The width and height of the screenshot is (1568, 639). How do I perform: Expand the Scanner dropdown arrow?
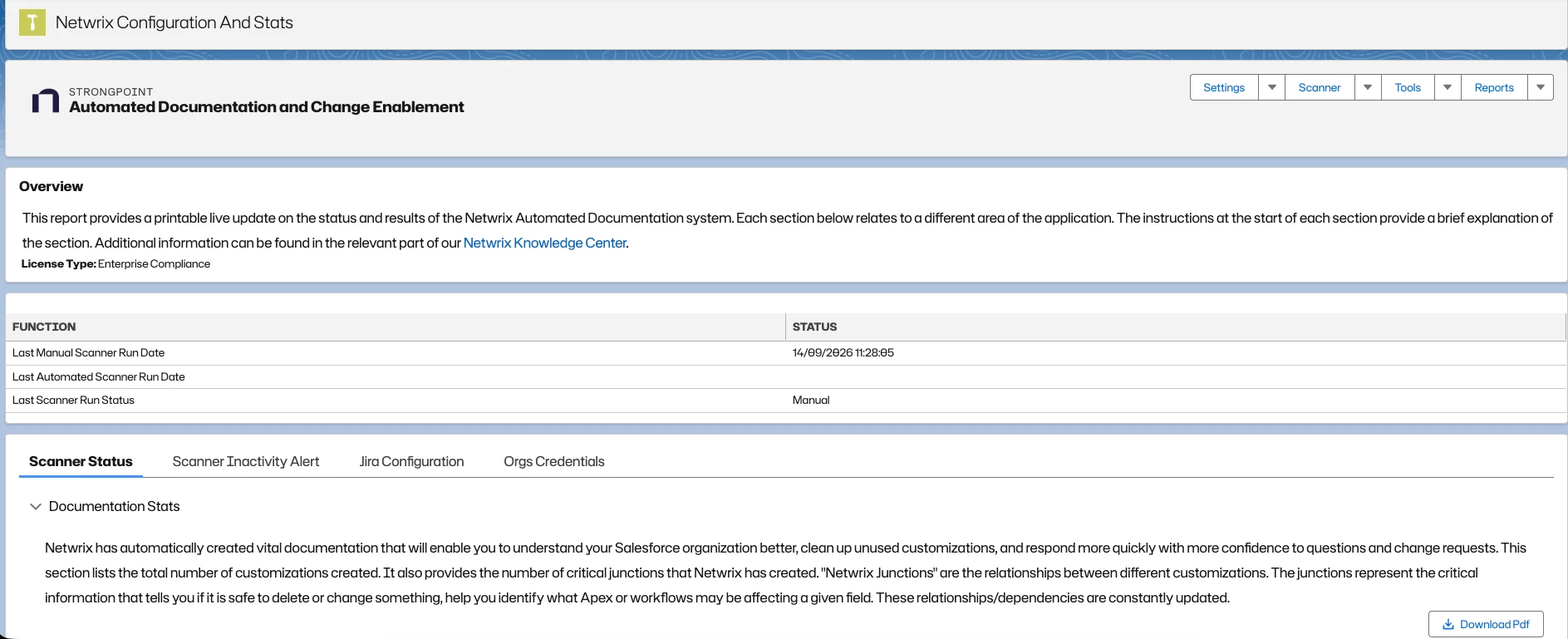1368,87
